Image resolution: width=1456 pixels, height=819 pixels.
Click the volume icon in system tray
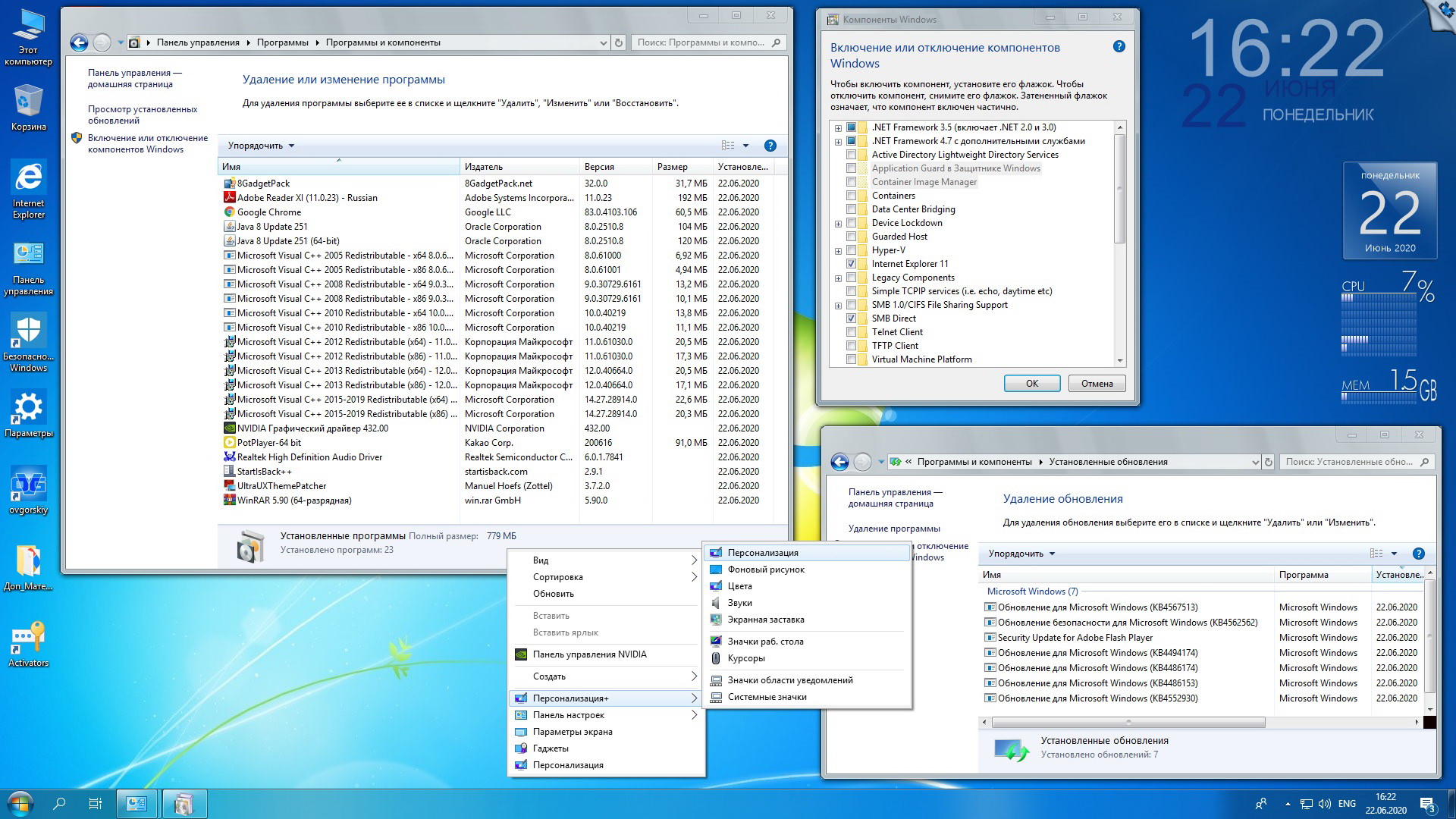pos(1324,804)
